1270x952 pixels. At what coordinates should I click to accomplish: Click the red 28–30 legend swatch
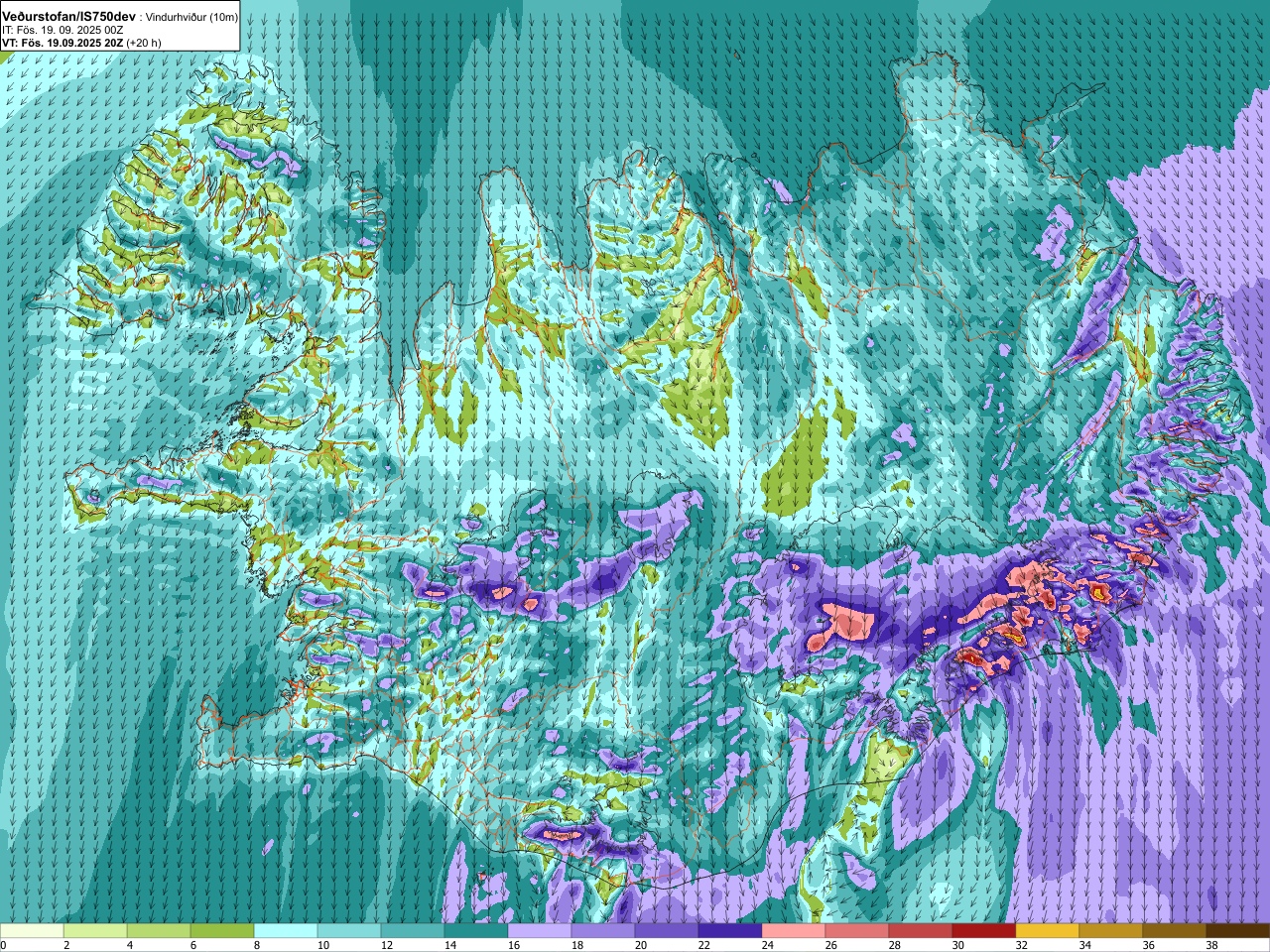point(921,931)
